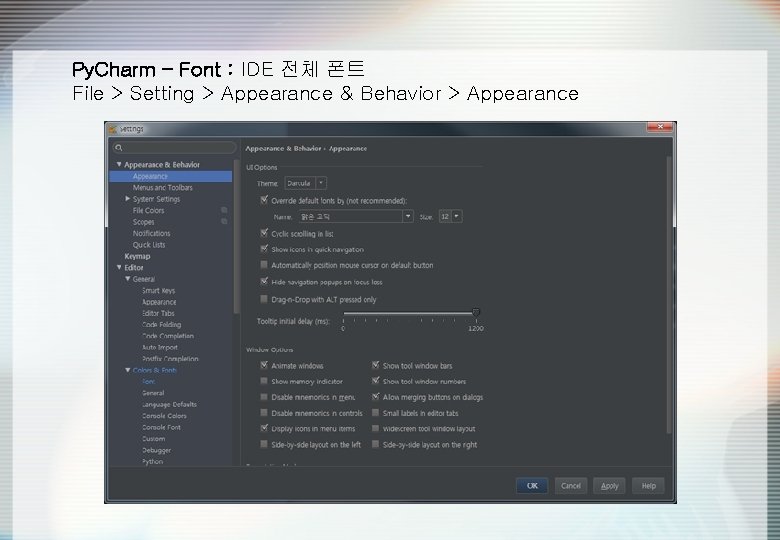The image size is (780, 540).
Task: Enable Disable mnemonics in menu checkbox
Action: 264,397
